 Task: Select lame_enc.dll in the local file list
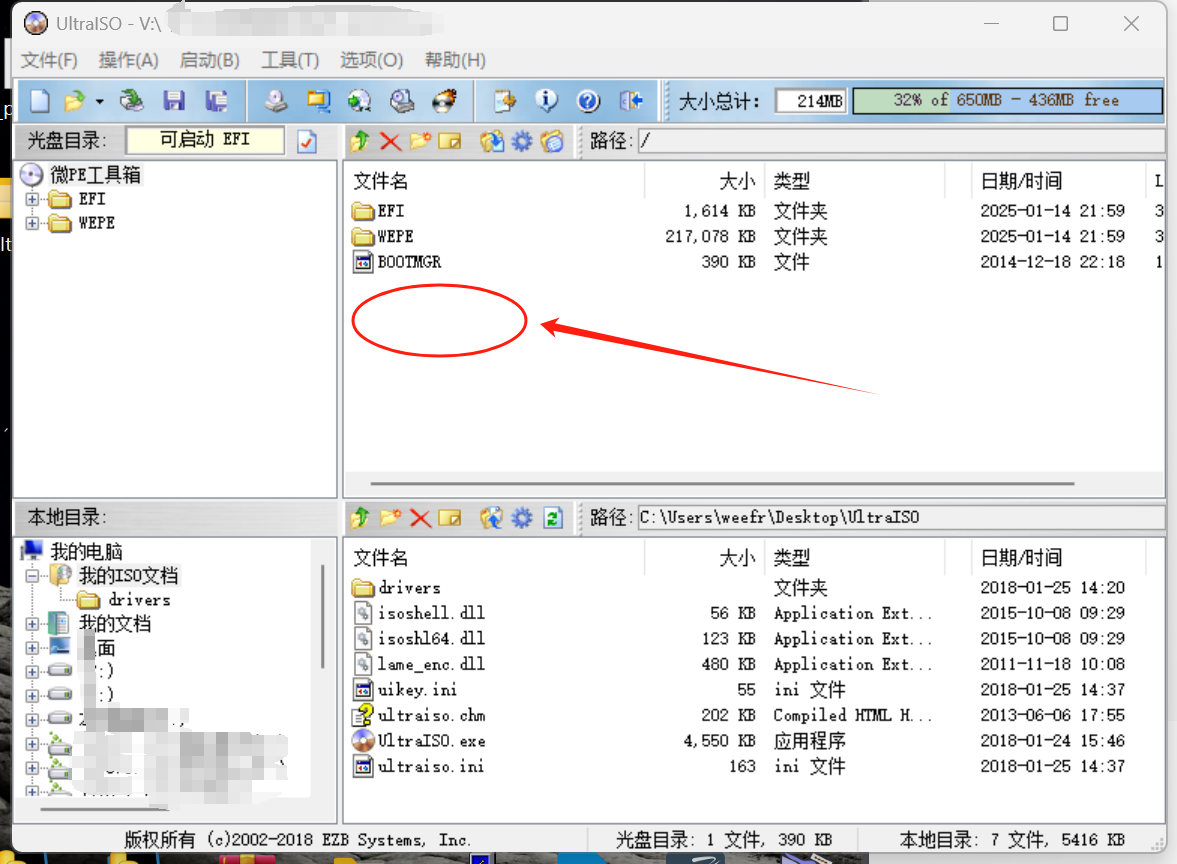432,664
